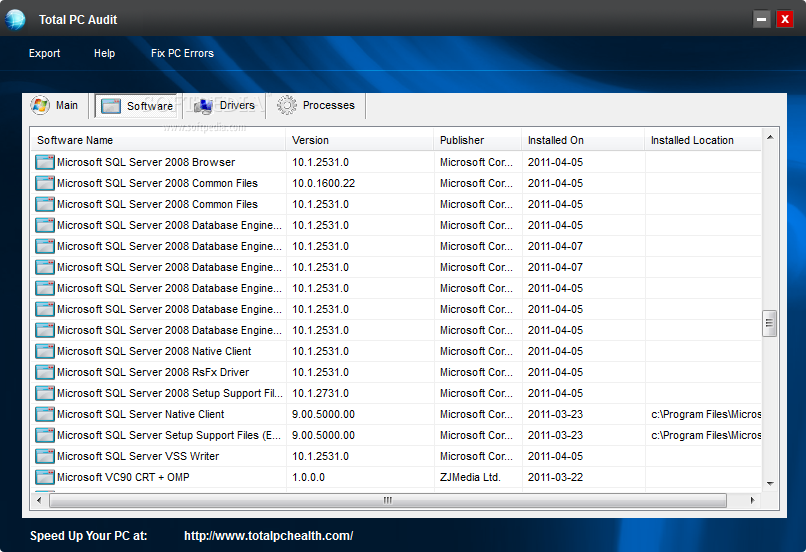The image size is (806, 552).
Task: Sort by Installed On column header
Action: [583, 140]
